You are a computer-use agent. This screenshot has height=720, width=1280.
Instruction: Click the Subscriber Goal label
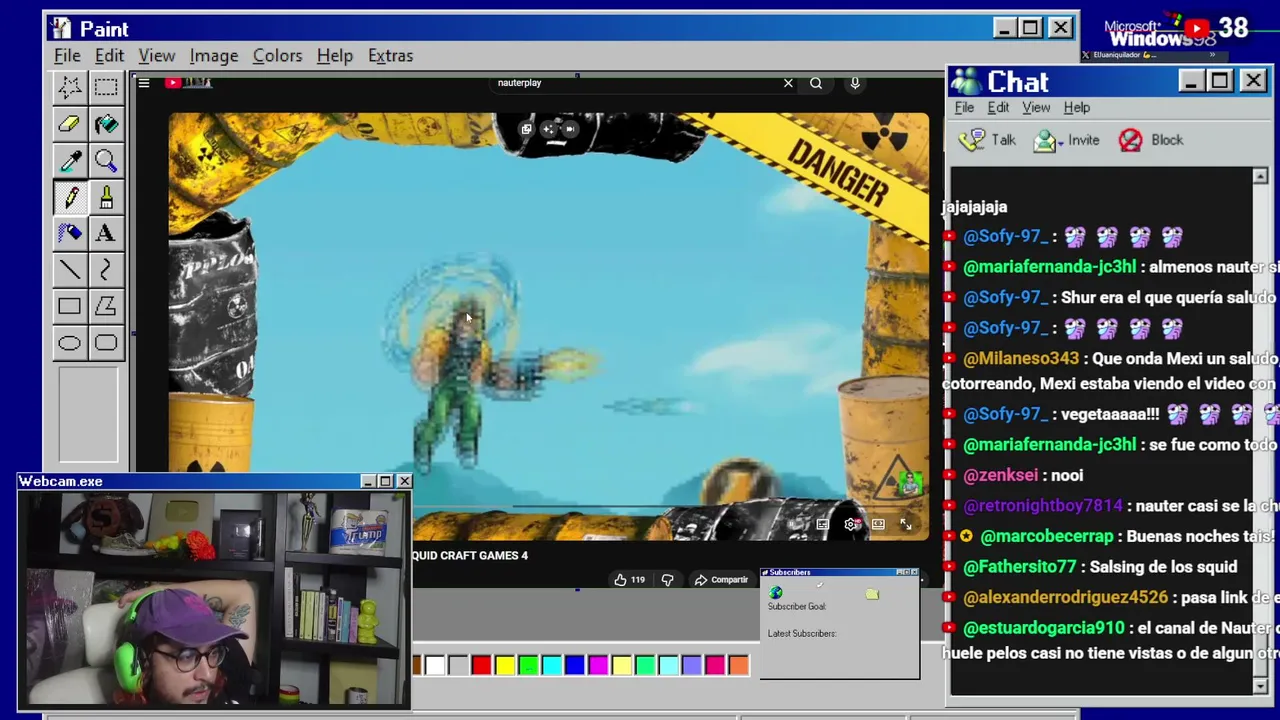coord(797,607)
